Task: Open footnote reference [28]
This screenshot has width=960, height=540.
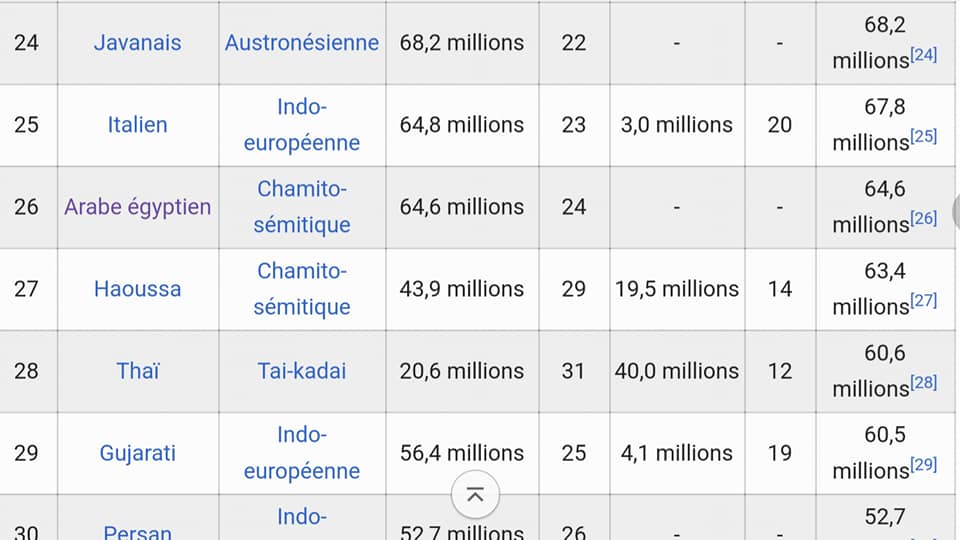Action: coord(923,384)
